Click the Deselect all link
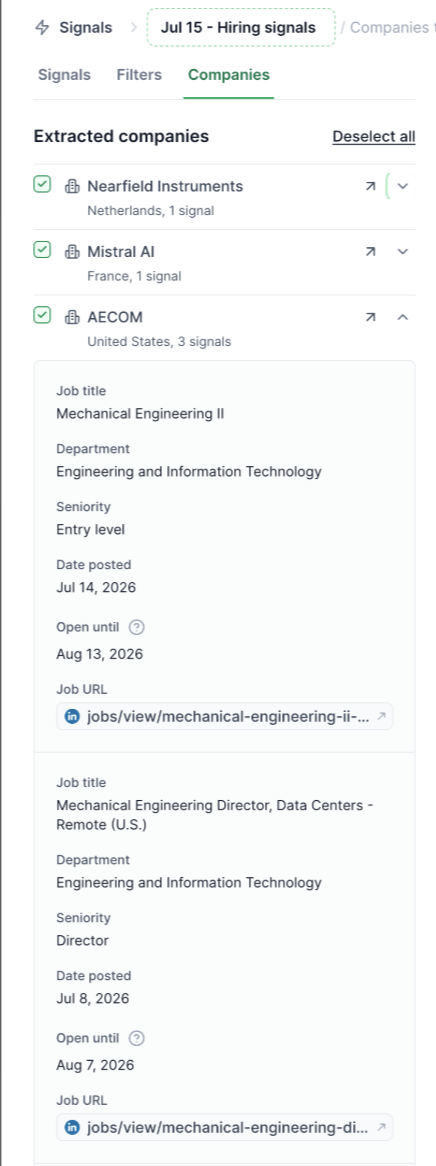Screen dimensions: 436x1166 point(374,137)
